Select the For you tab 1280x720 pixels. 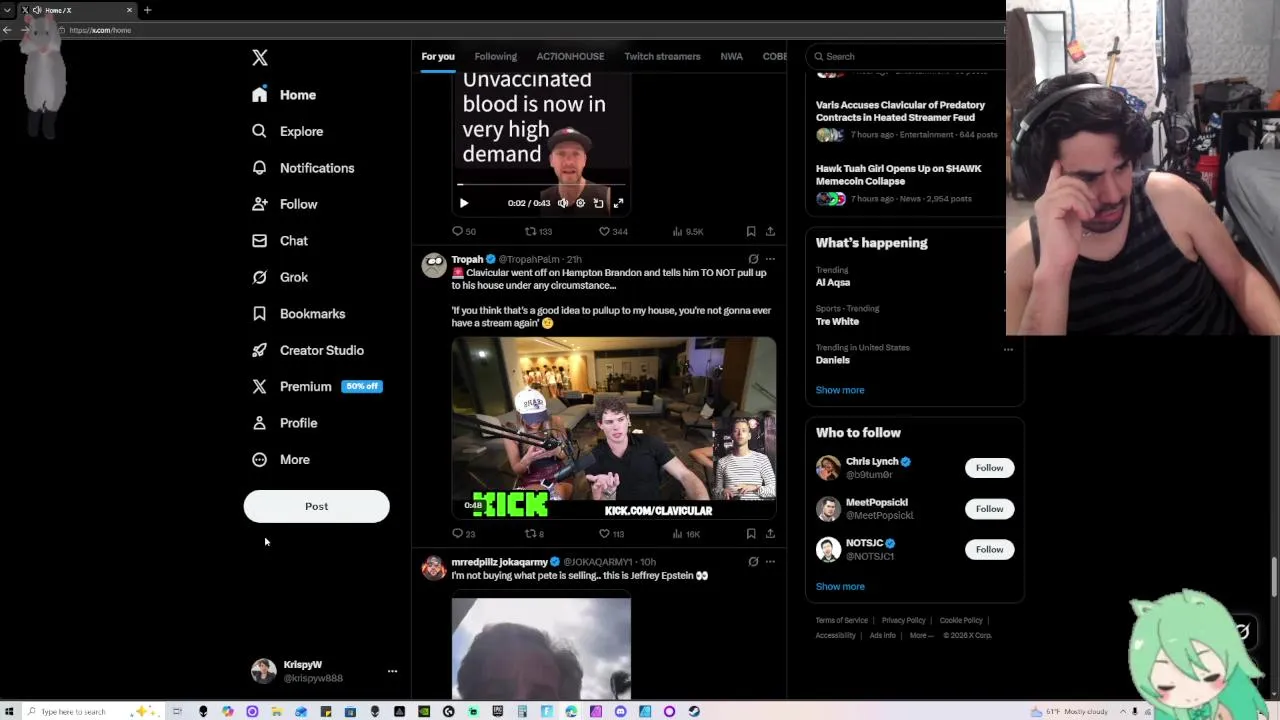tap(438, 57)
